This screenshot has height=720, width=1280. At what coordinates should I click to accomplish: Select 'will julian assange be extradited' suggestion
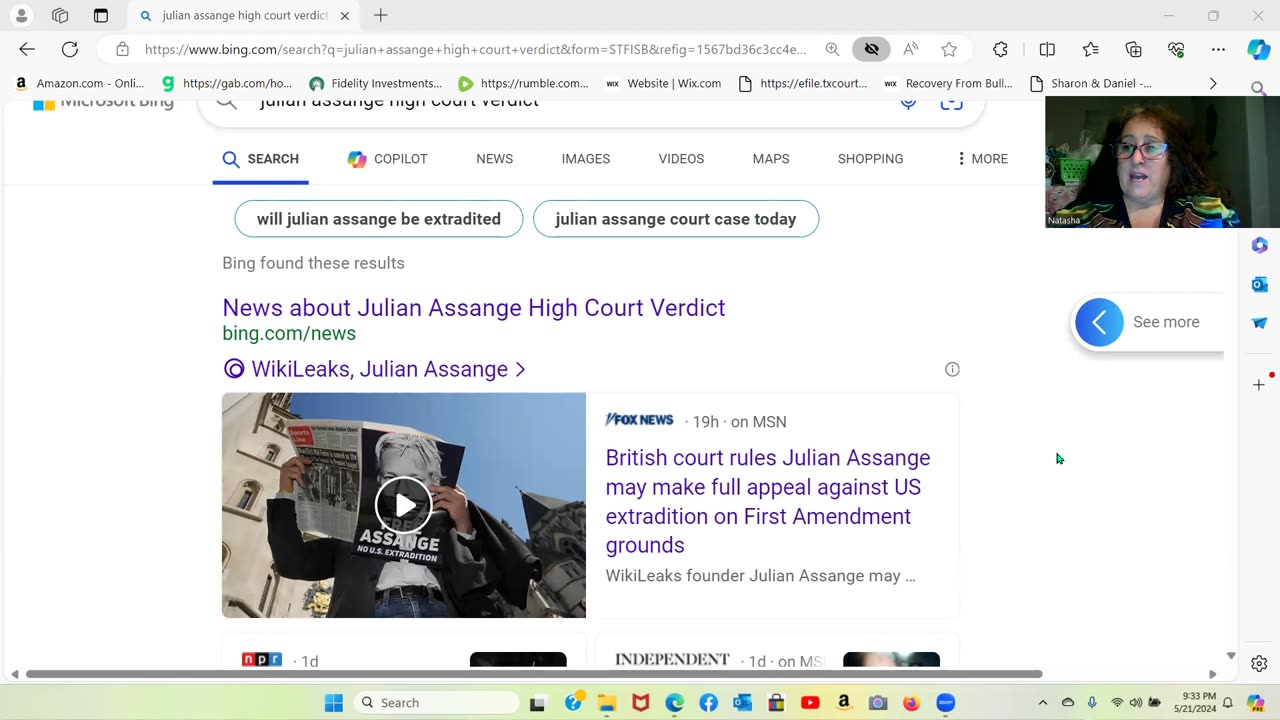click(x=379, y=219)
